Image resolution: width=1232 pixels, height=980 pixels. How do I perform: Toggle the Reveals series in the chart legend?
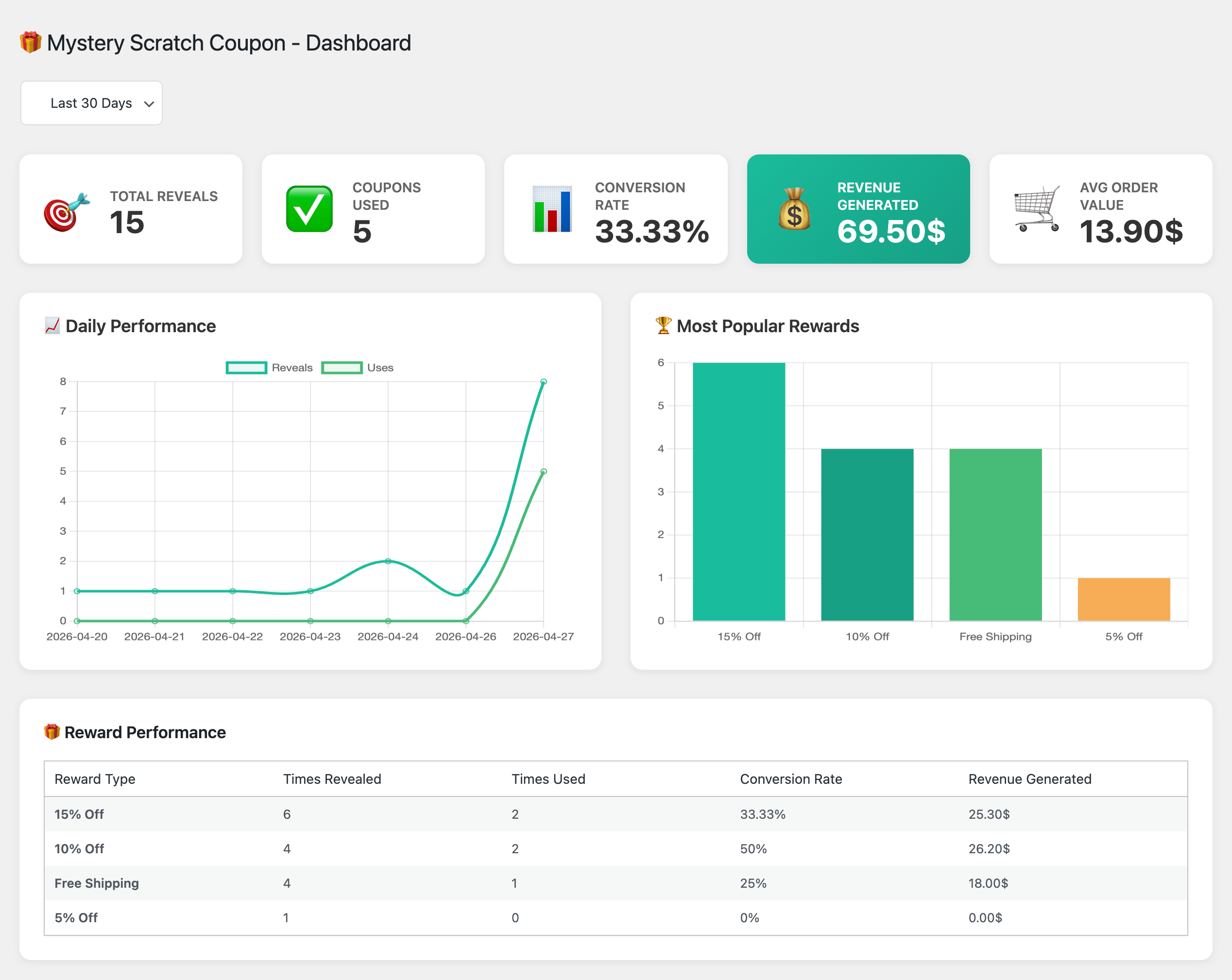tap(269, 367)
